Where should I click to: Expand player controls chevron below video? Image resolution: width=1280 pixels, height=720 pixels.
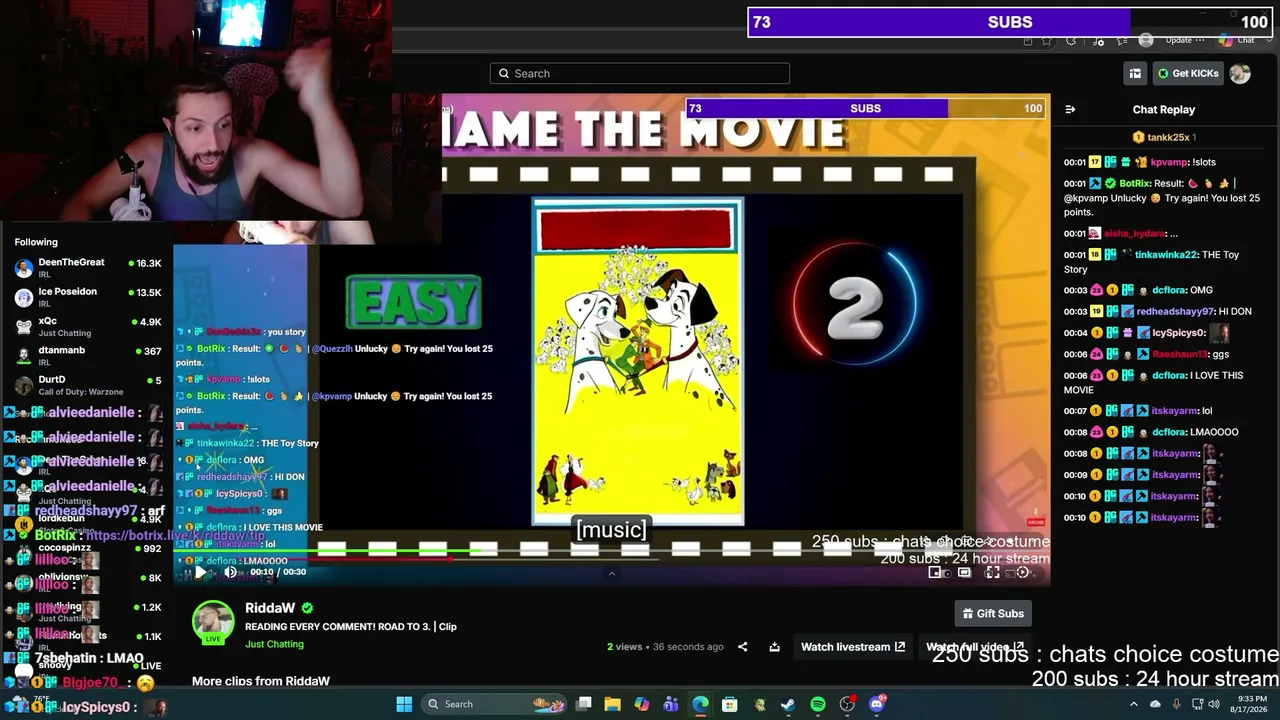coord(611,574)
